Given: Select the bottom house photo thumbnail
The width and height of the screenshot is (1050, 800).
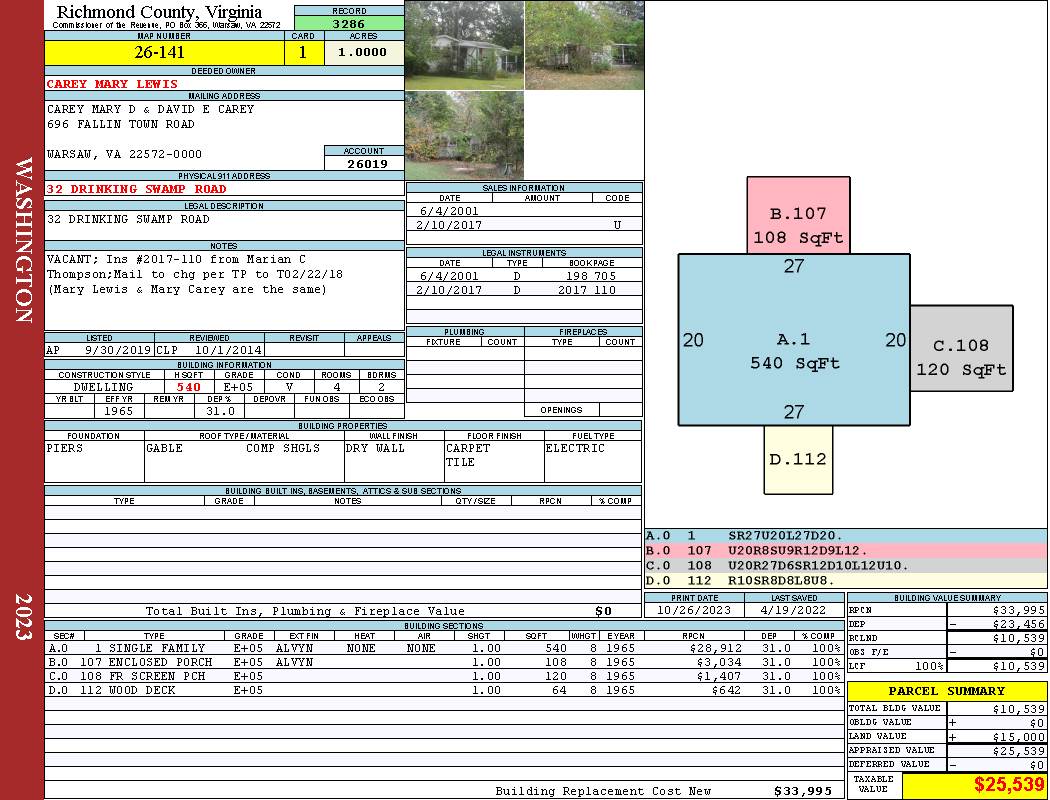Looking at the screenshot, I should pos(464,135).
